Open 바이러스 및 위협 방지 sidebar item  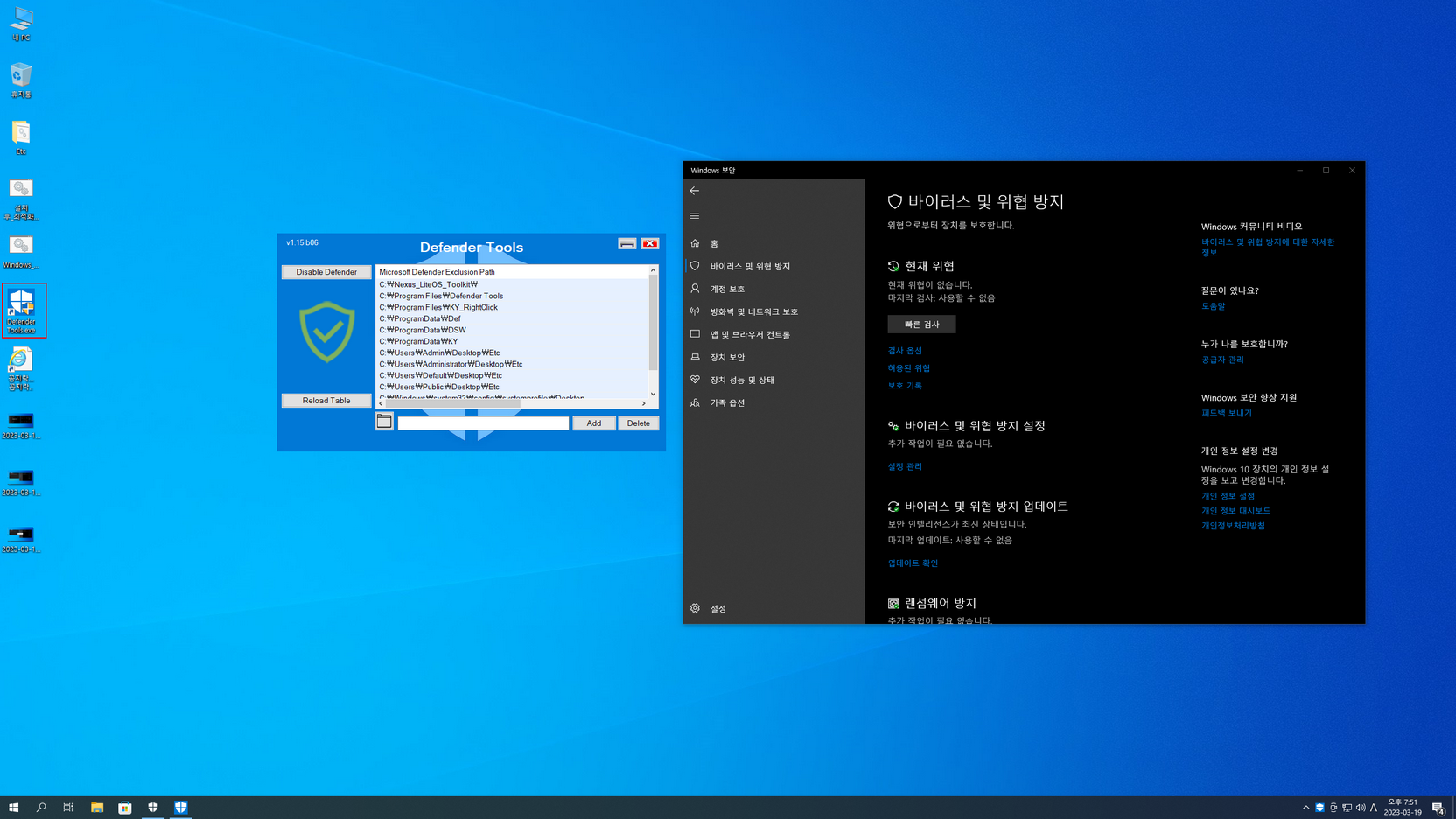pyautogui.click(x=773, y=266)
